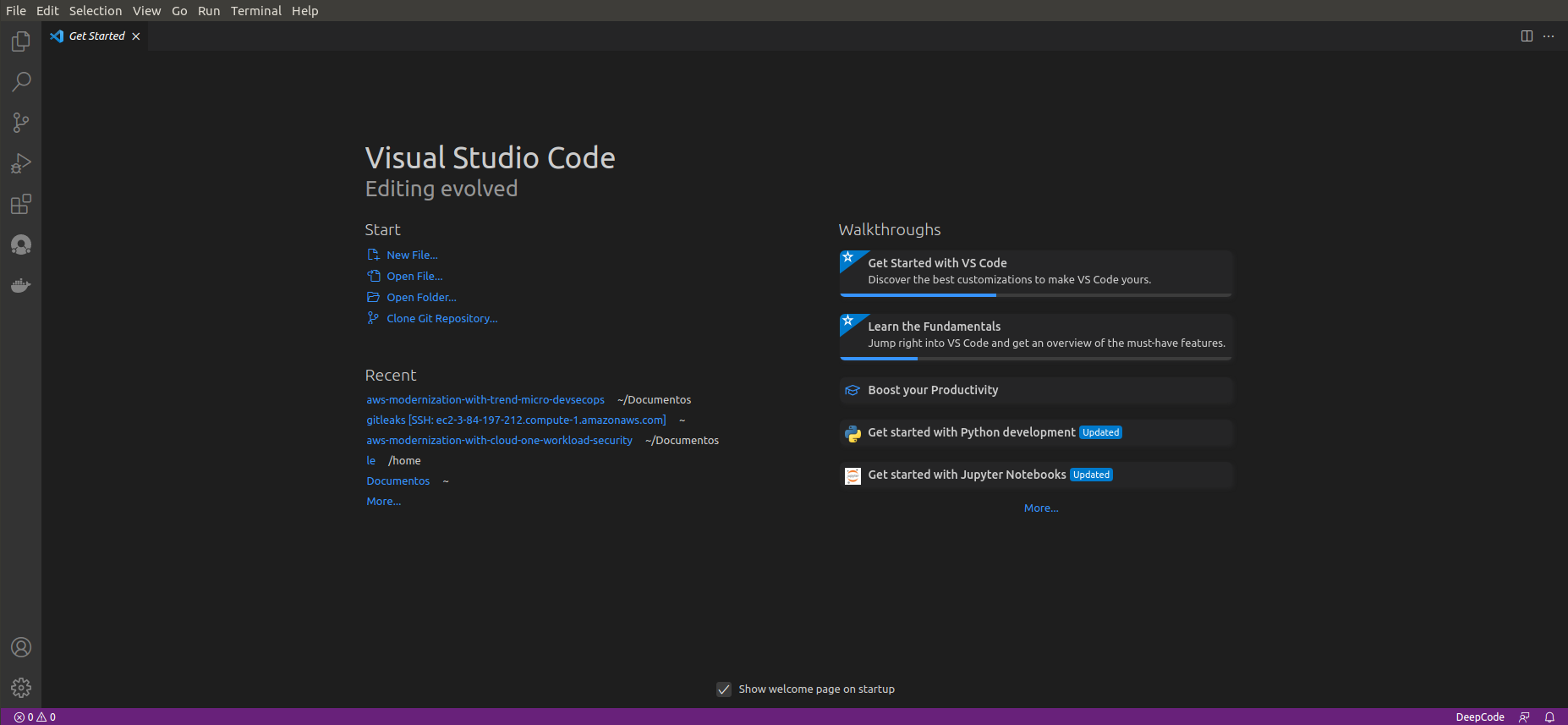Open the Help menu

305,11
